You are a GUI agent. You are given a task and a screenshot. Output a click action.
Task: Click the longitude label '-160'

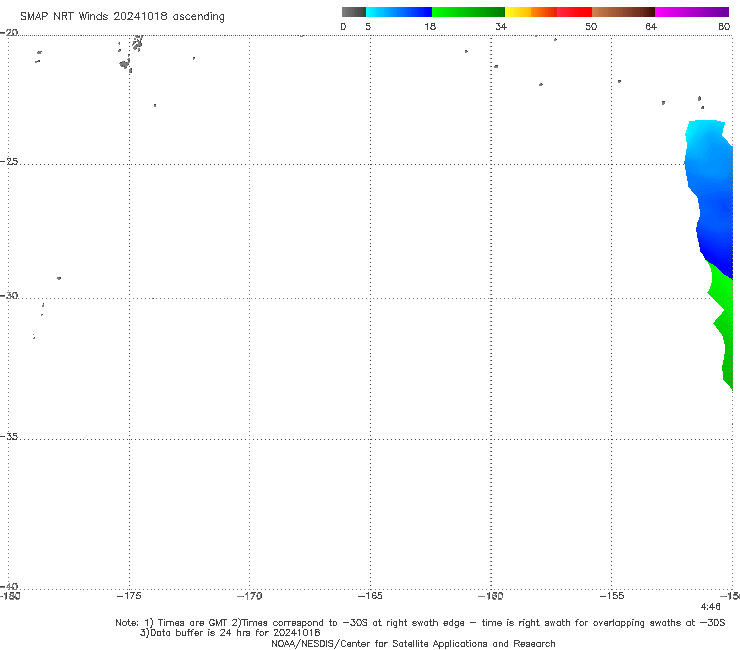point(491,596)
